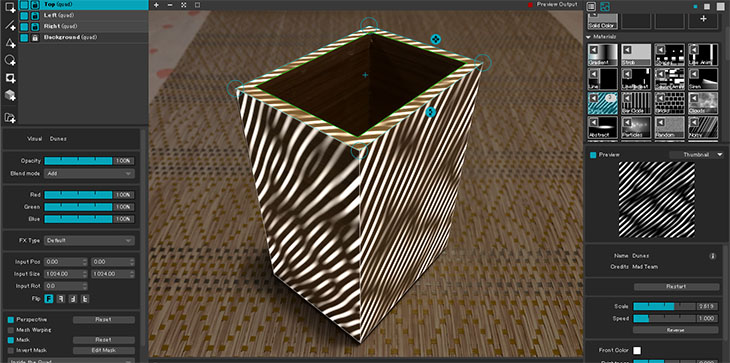Adjust the Opacity slider
The image size is (730, 363).
tap(78, 161)
